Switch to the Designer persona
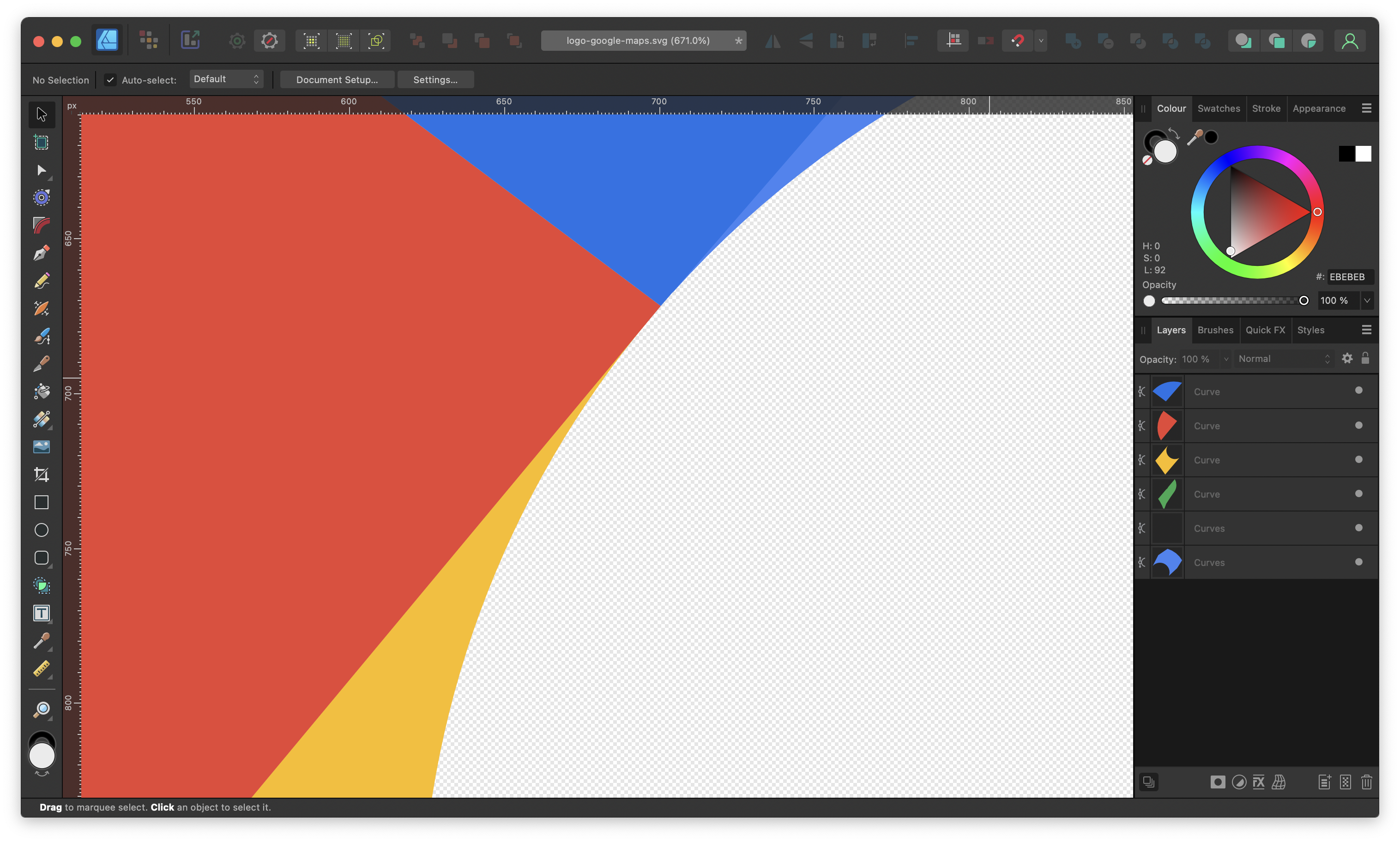1400x842 pixels. tap(107, 40)
